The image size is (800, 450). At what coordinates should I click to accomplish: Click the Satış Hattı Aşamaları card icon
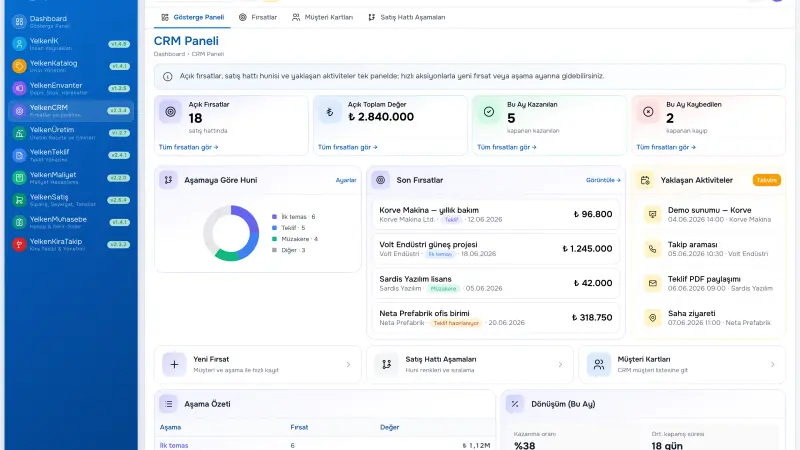click(x=386, y=364)
